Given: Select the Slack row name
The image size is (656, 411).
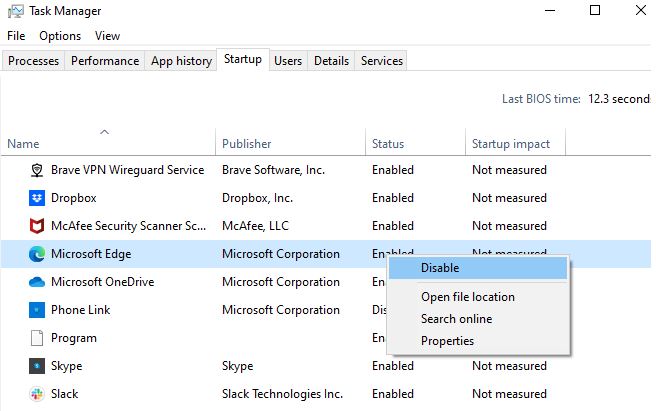Looking at the screenshot, I should 64,394.
